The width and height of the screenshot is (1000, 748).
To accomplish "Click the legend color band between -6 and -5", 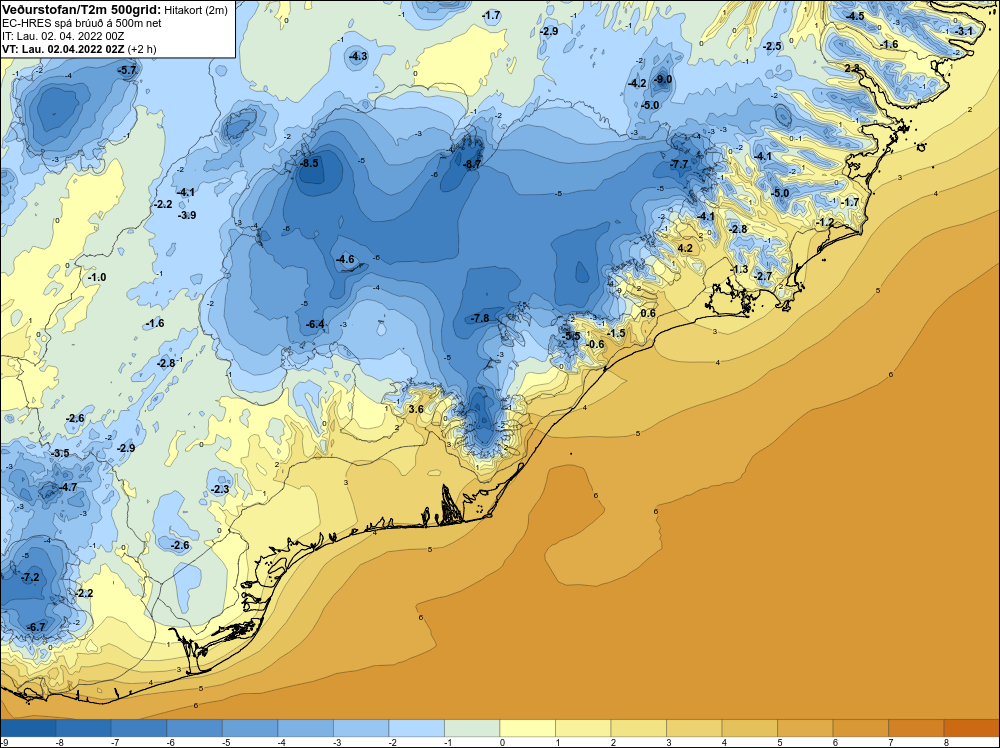I will click(x=195, y=728).
